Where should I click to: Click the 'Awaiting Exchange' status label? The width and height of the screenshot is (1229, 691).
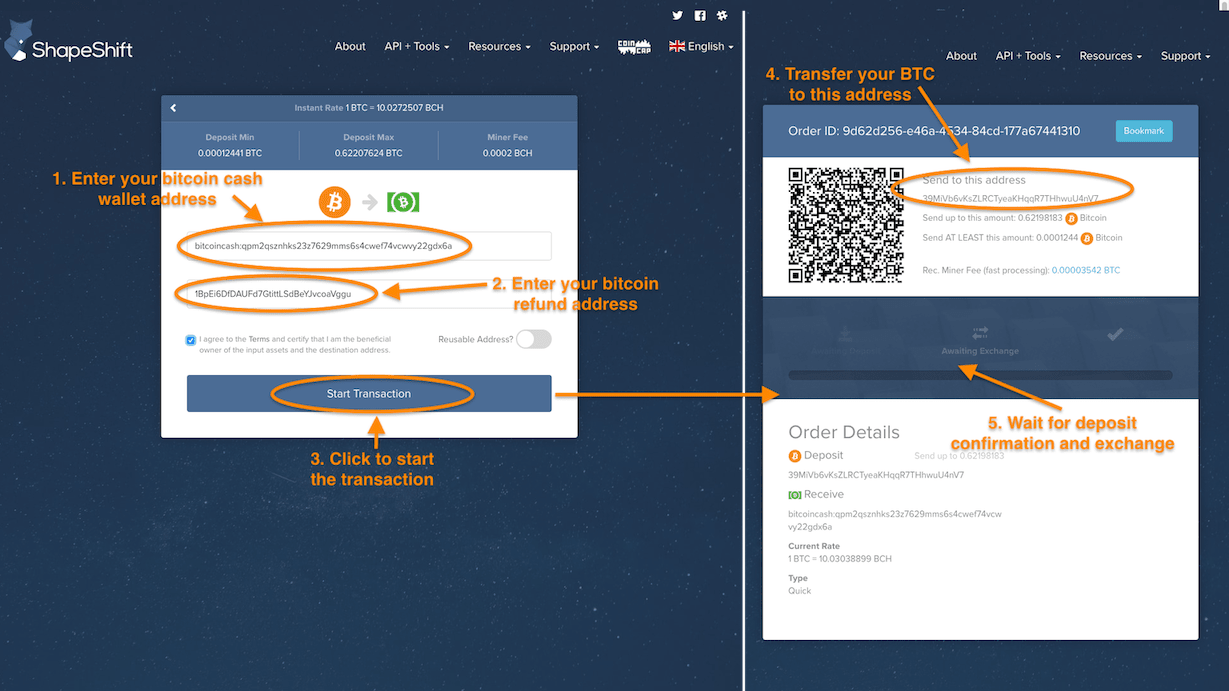pyautogui.click(x=980, y=351)
